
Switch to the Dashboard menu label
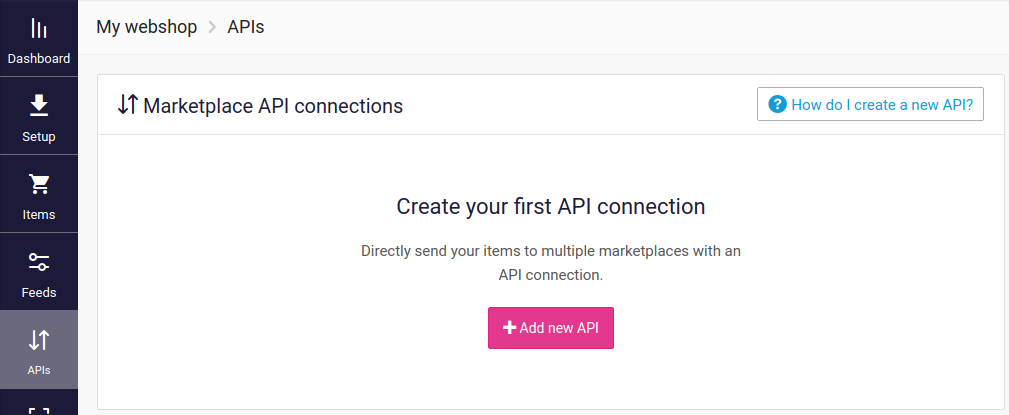[39, 59]
